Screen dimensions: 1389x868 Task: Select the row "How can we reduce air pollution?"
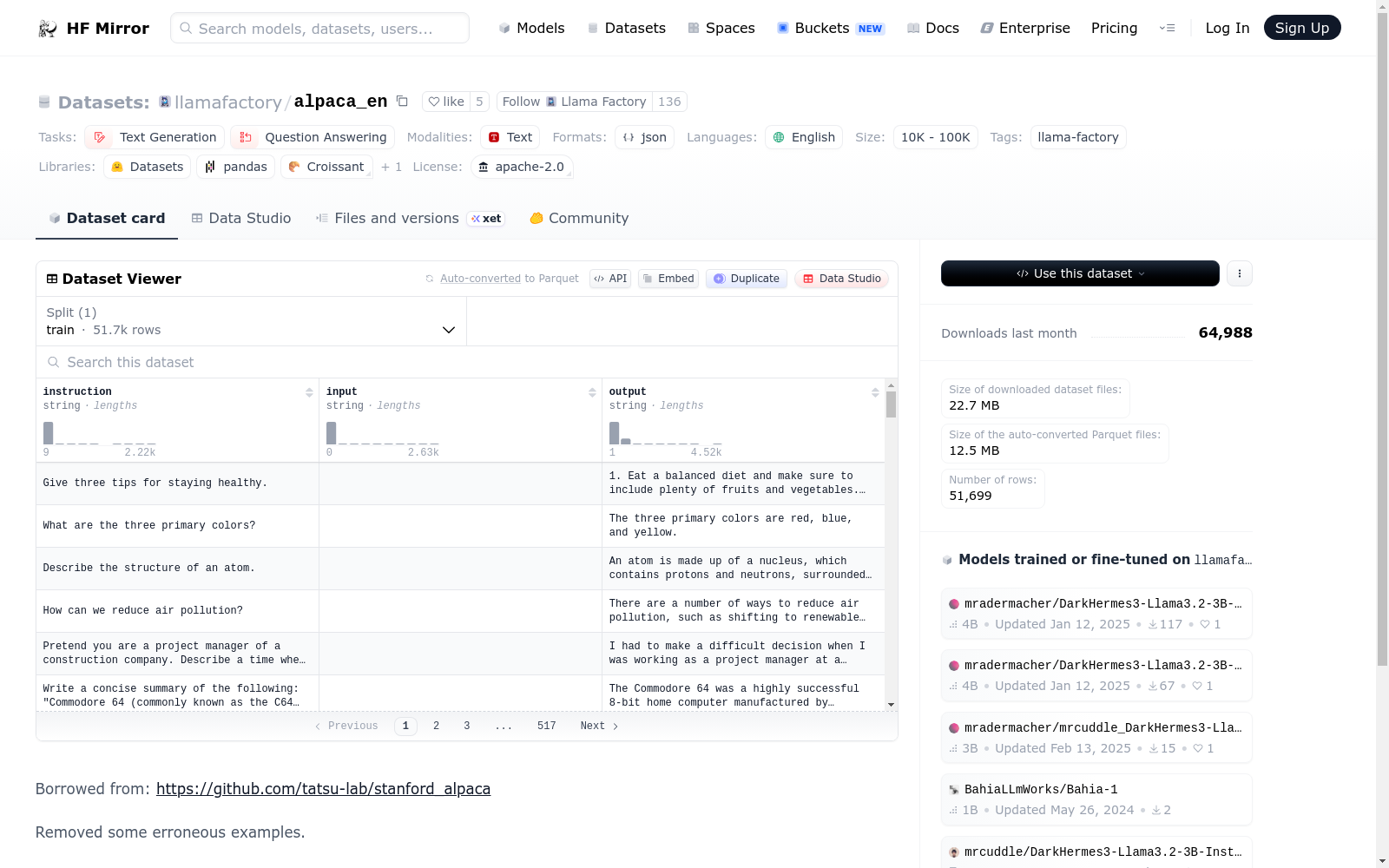pos(460,611)
